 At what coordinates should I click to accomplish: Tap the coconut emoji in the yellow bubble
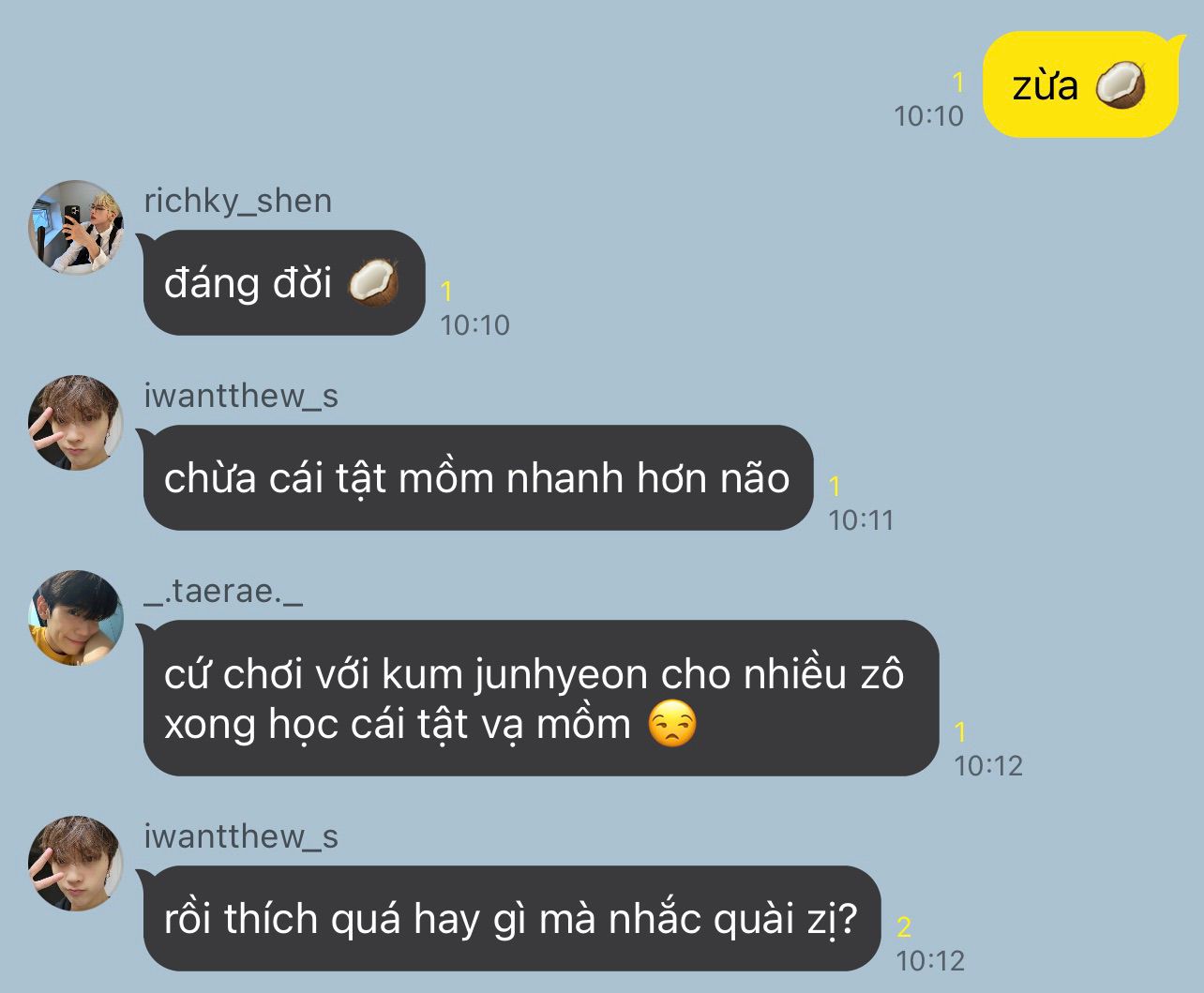(x=1120, y=85)
